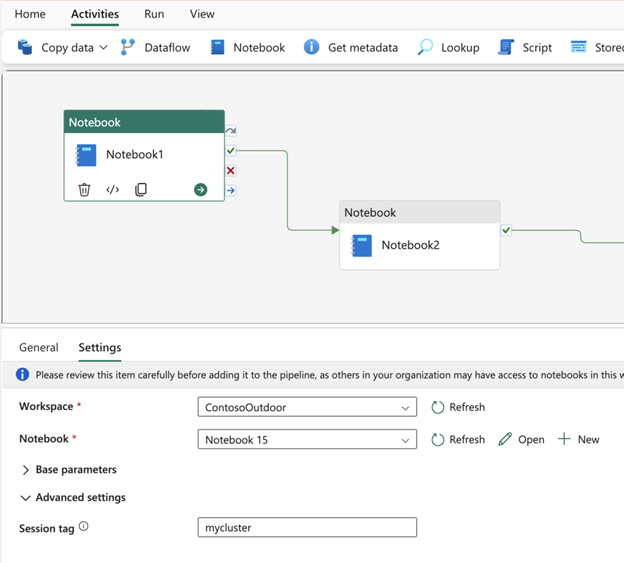Open the Run menu tab
Viewport: 624px width, 563px height.
click(154, 14)
